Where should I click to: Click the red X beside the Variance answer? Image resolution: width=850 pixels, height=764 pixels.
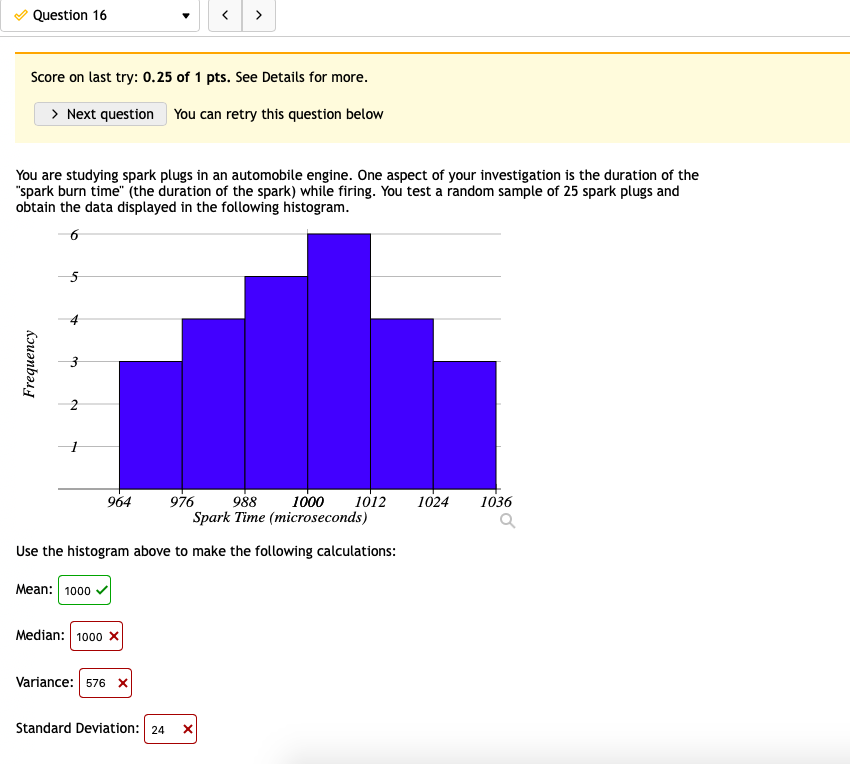[x=122, y=682]
